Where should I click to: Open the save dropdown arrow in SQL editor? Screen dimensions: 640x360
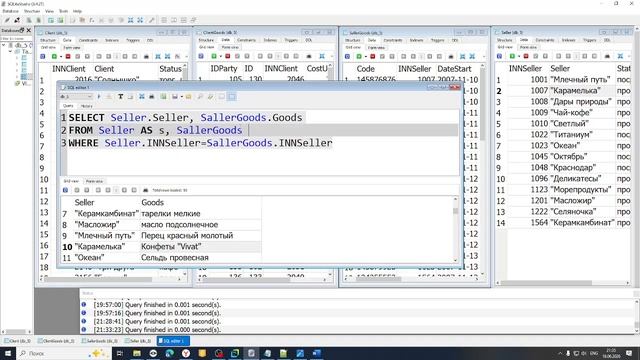(182, 97)
